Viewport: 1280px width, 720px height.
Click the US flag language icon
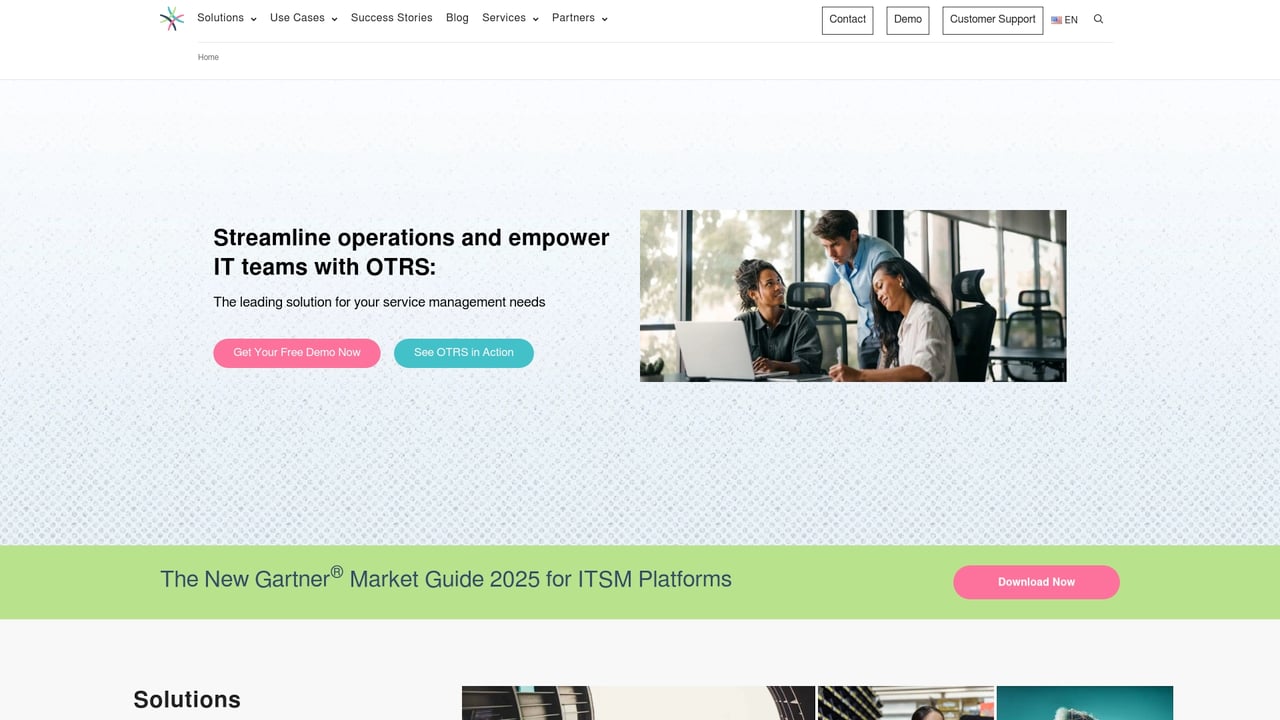tap(1057, 20)
